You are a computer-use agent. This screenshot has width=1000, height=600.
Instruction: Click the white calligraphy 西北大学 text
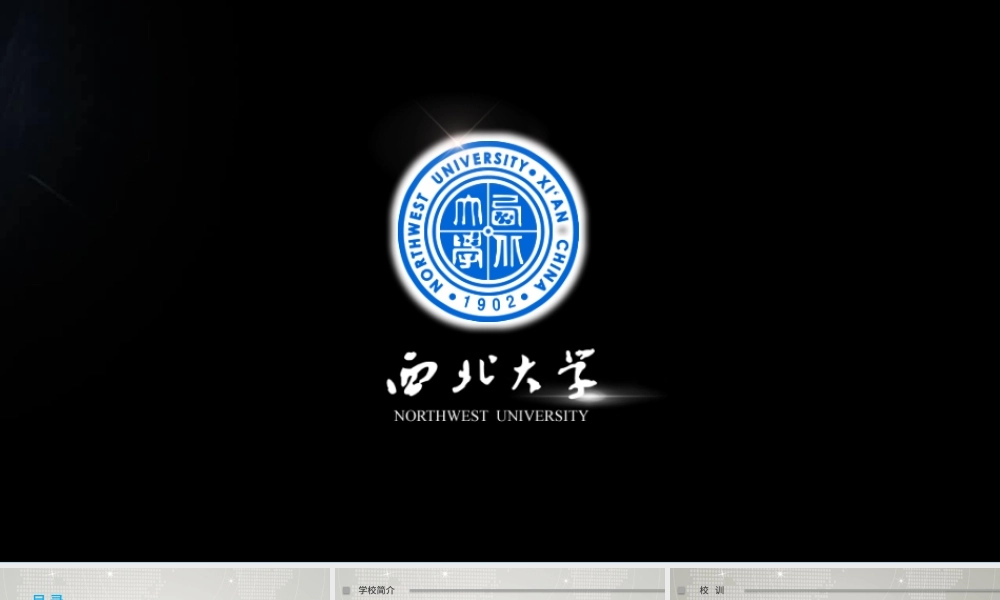pos(492,372)
